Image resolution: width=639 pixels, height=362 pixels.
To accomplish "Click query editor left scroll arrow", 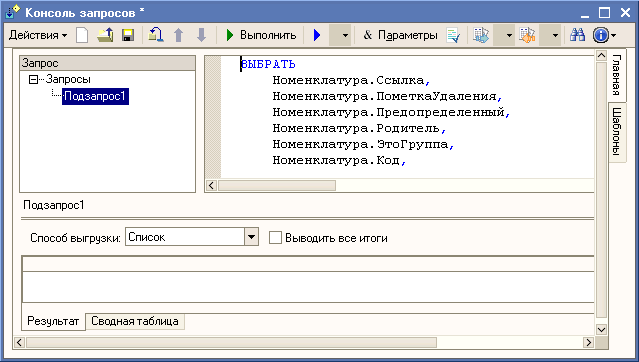I will coord(211,185).
